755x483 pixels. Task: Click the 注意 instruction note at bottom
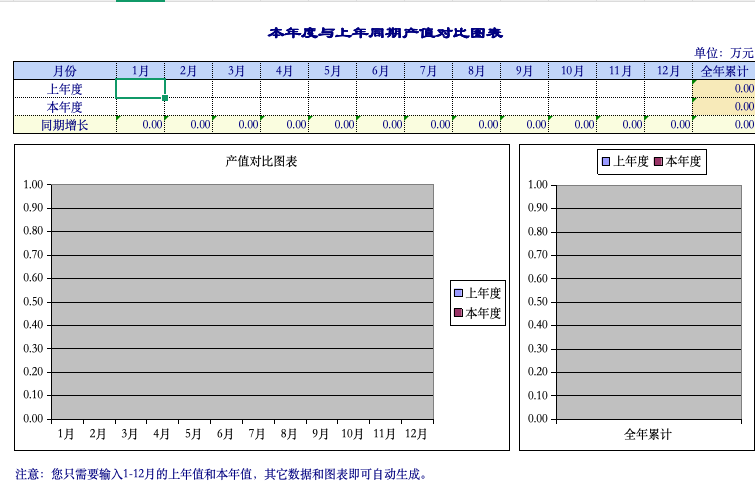[x=221, y=474]
